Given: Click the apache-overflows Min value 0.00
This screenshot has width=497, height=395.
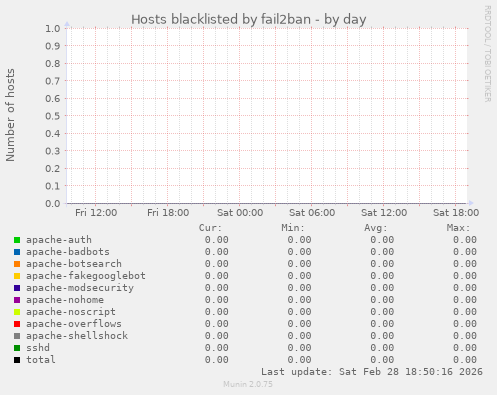Looking at the screenshot, I should (299, 324).
